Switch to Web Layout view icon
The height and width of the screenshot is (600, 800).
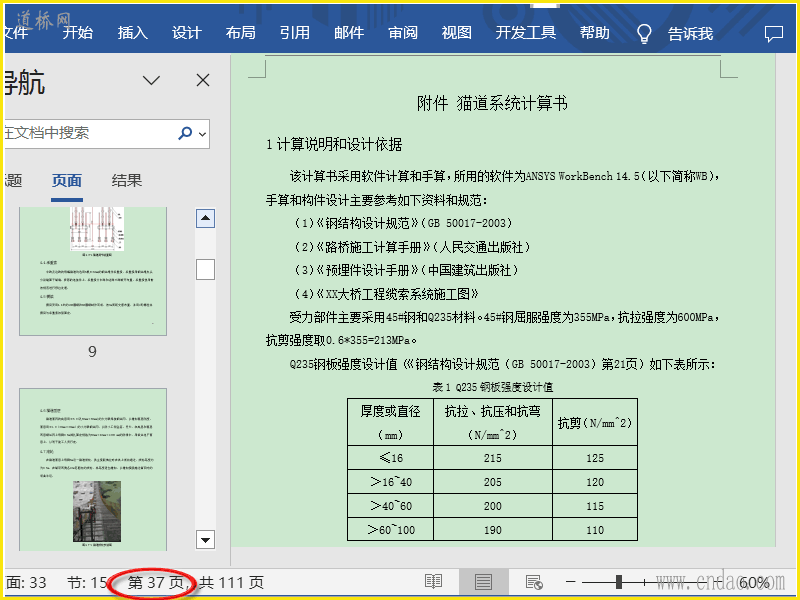(534, 582)
